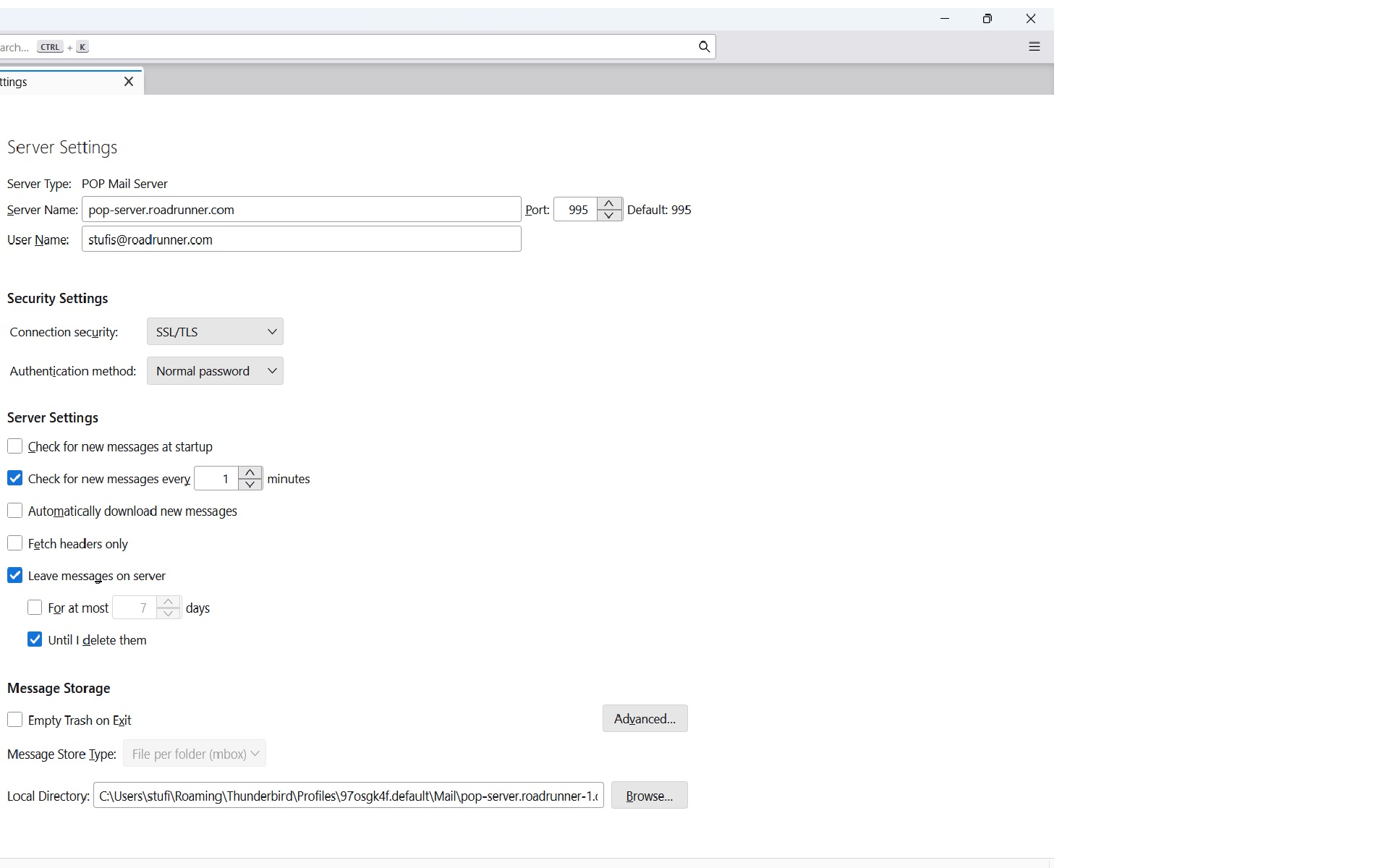Maximize or restore the window
The image size is (1389, 868).
pos(987,19)
